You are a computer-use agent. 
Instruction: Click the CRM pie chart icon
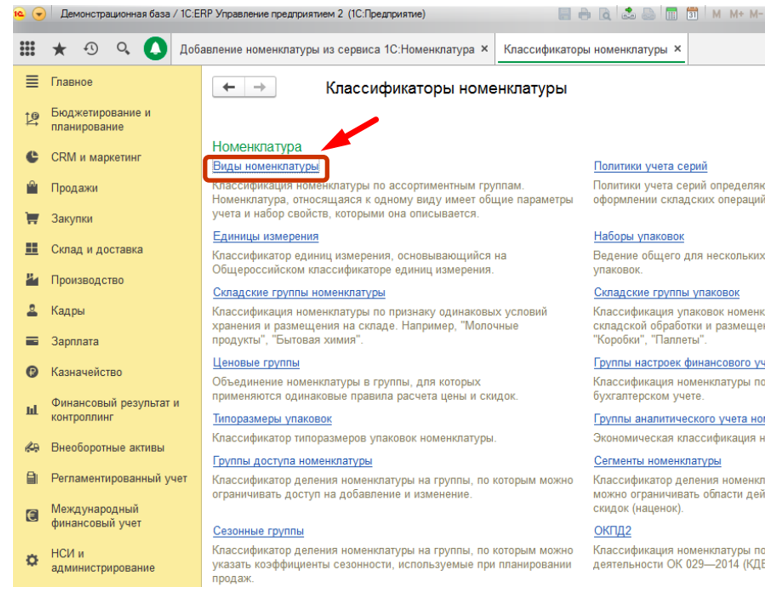[32, 157]
